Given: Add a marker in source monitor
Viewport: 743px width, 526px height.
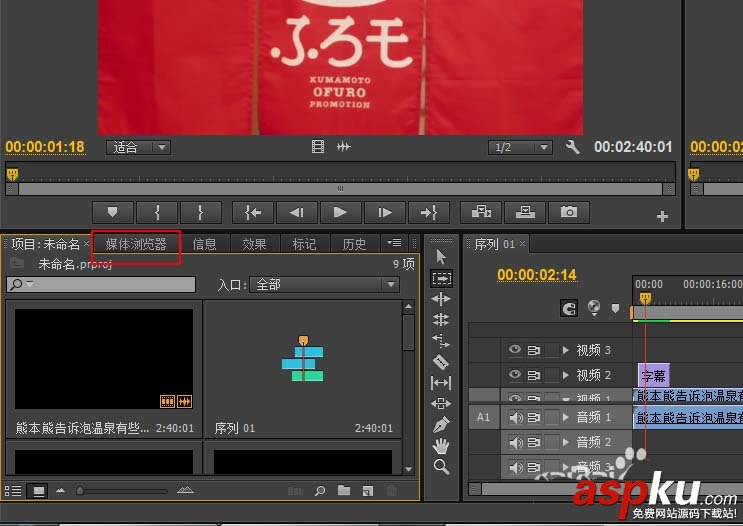Looking at the screenshot, I should pyautogui.click(x=112, y=212).
